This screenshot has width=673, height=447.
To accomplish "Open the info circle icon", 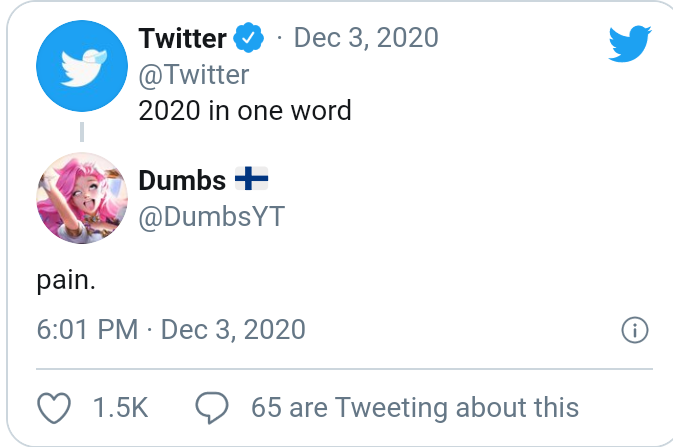I will (635, 330).
